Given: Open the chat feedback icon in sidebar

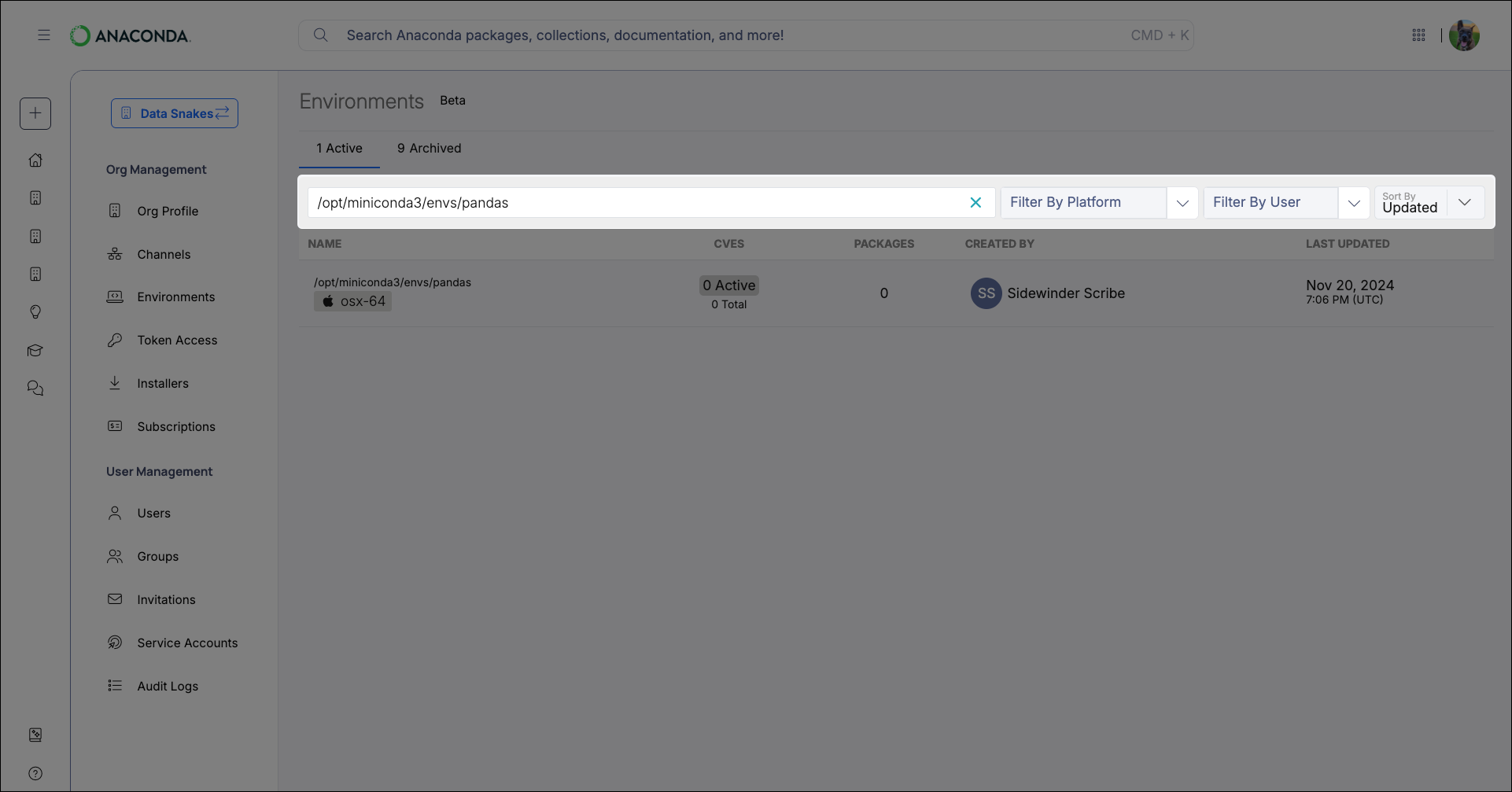Looking at the screenshot, I should click(35, 388).
